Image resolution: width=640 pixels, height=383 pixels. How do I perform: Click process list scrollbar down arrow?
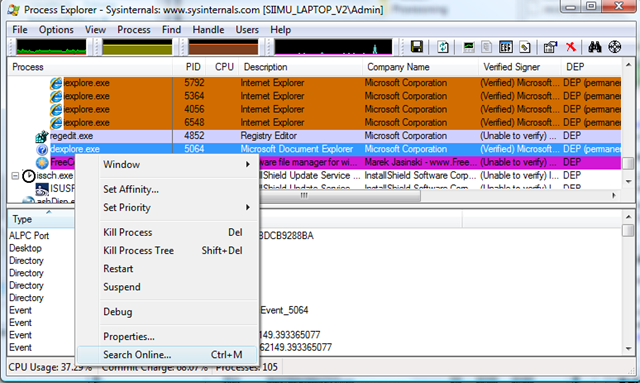[x=628, y=181]
